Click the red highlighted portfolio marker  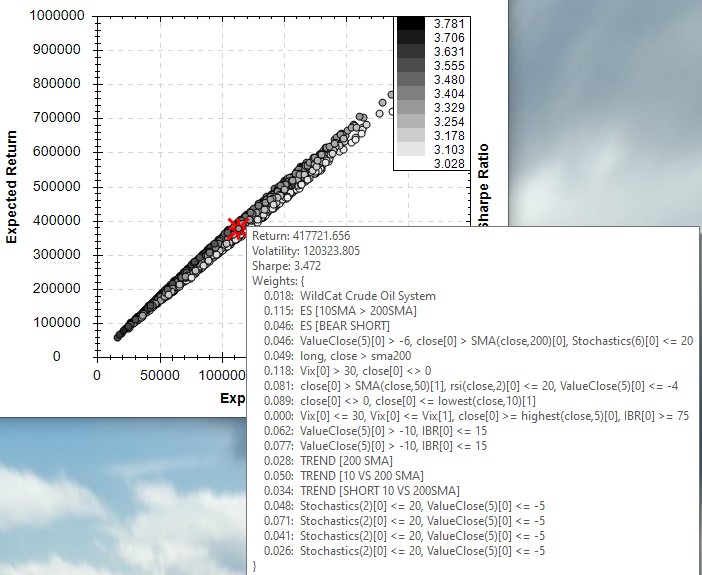[x=238, y=228]
